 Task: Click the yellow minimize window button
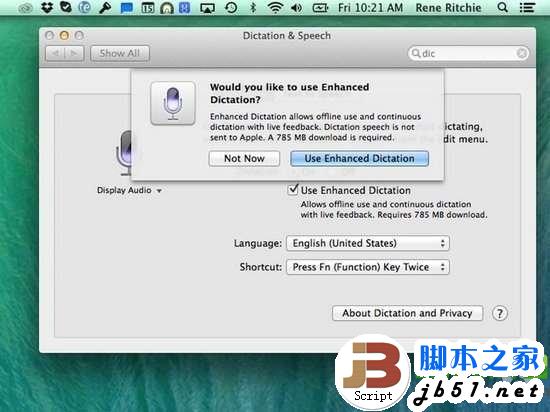tap(64, 35)
